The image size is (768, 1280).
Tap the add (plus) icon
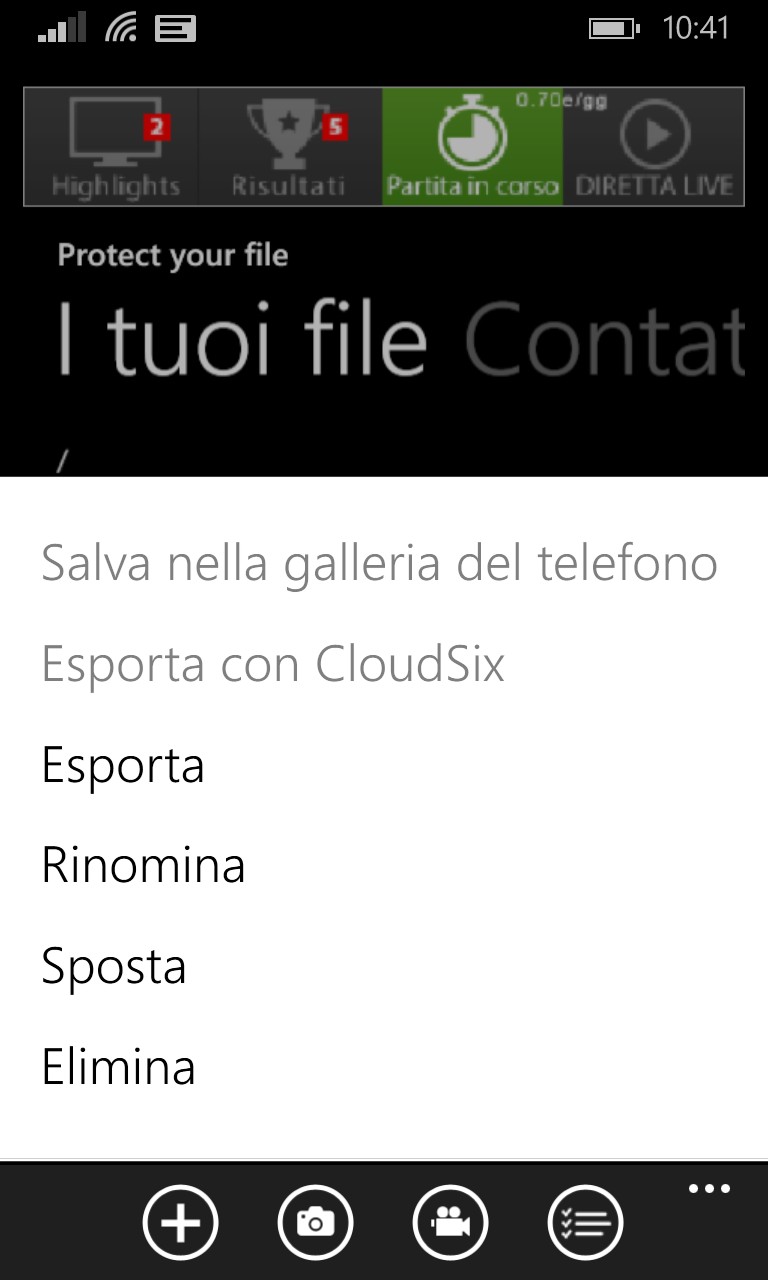click(x=181, y=1222)
